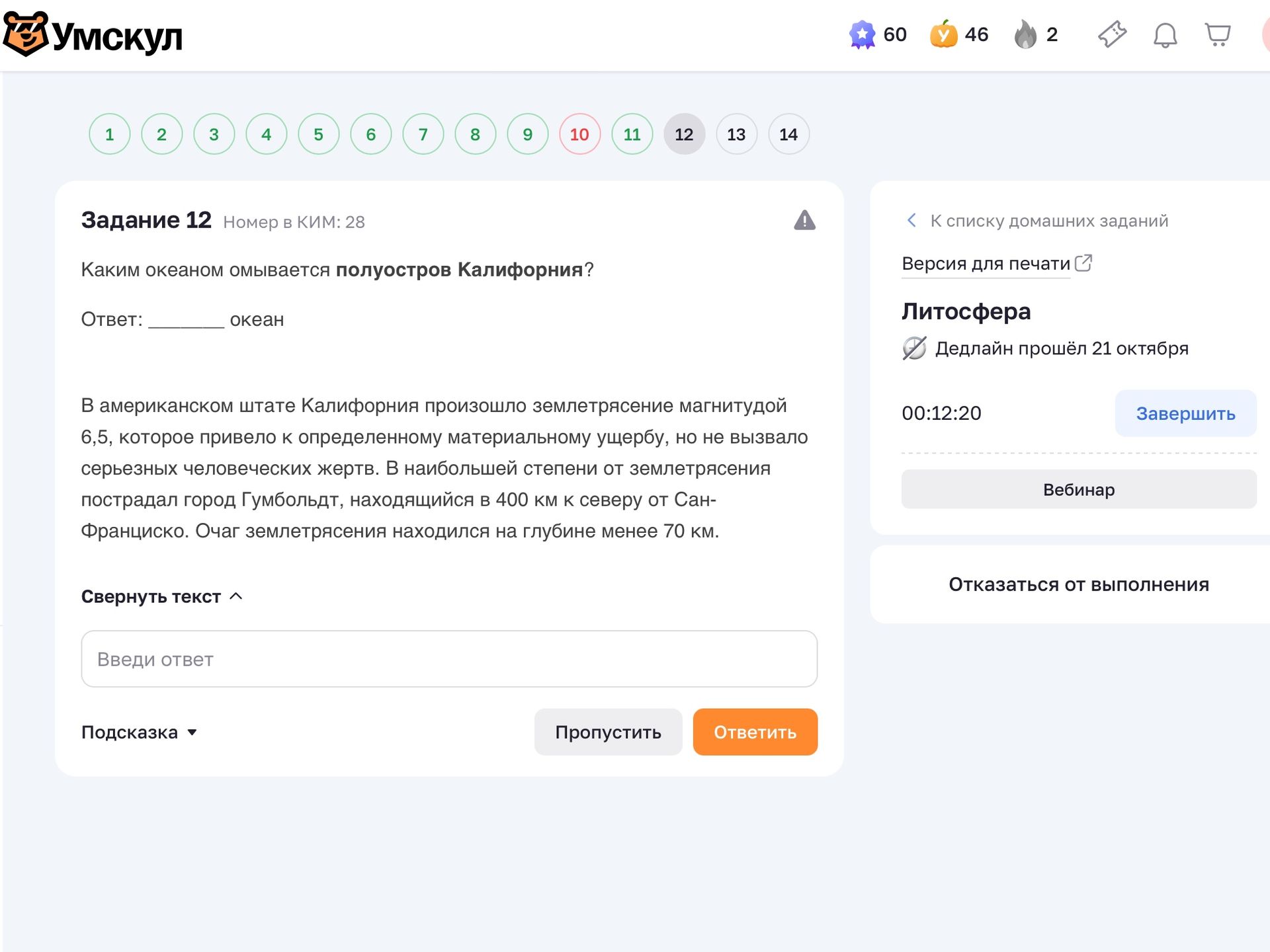Click the external link icon by Версия для печати
Screen dimensions: 1270x952
[1083, 263]
